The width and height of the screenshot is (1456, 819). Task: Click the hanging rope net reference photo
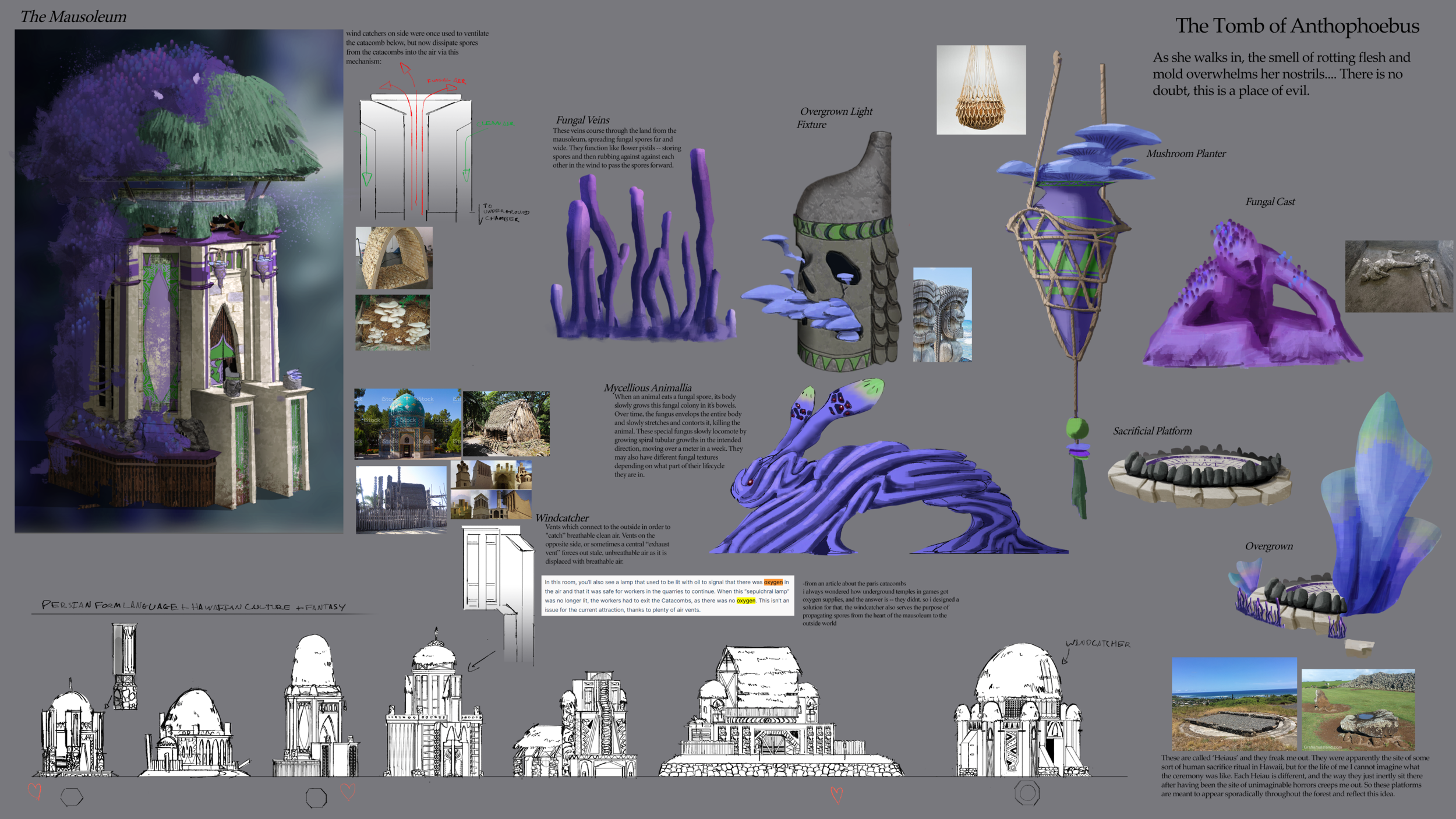981,90
